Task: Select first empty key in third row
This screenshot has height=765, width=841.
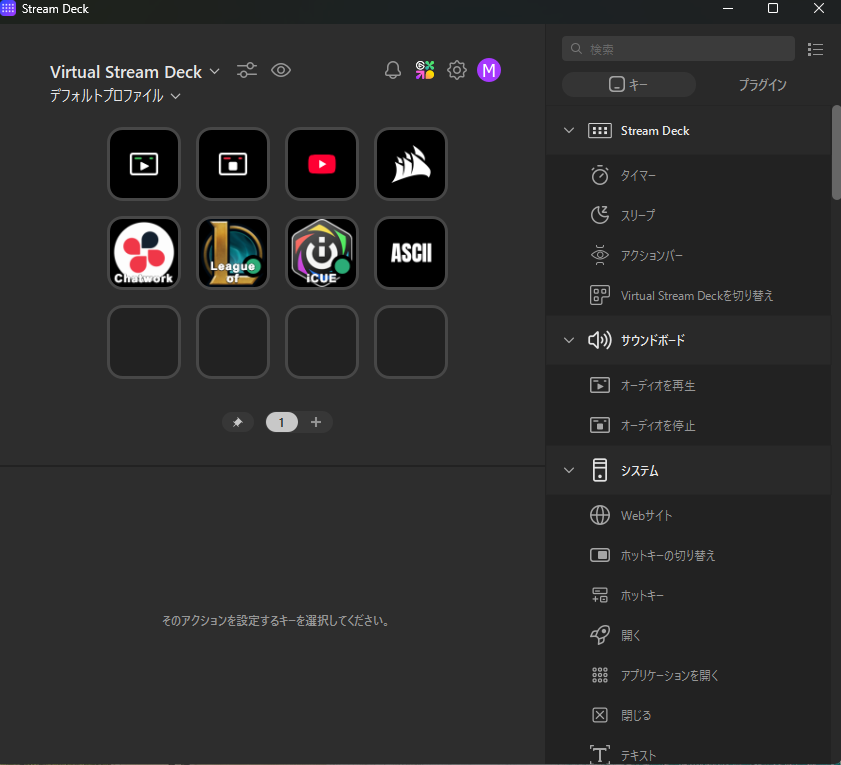Action: (144, 342)
